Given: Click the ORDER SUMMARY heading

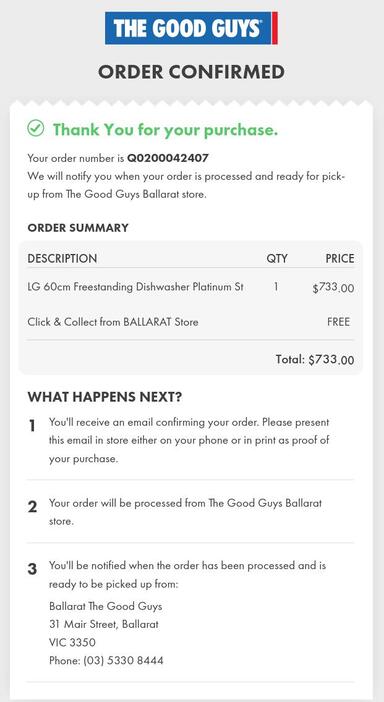Looking at the screenshot, I should (78, 228).
